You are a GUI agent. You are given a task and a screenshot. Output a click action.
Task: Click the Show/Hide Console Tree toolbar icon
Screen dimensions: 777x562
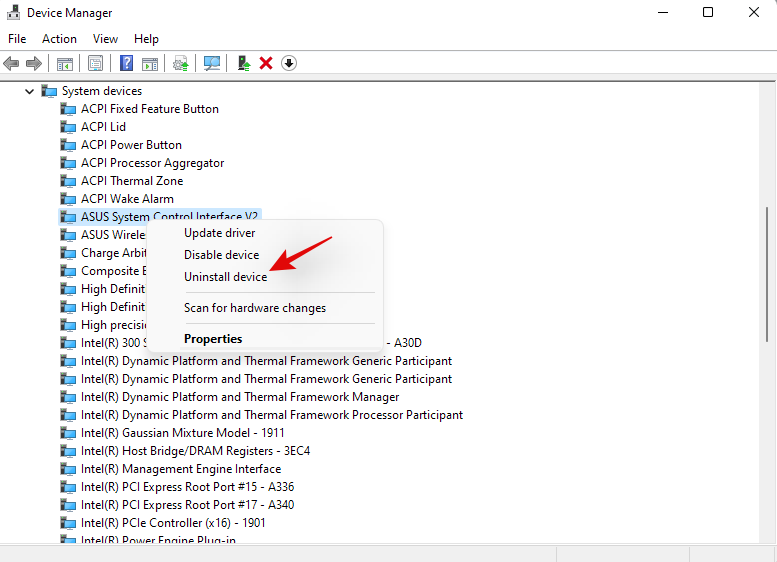point(65,63)
